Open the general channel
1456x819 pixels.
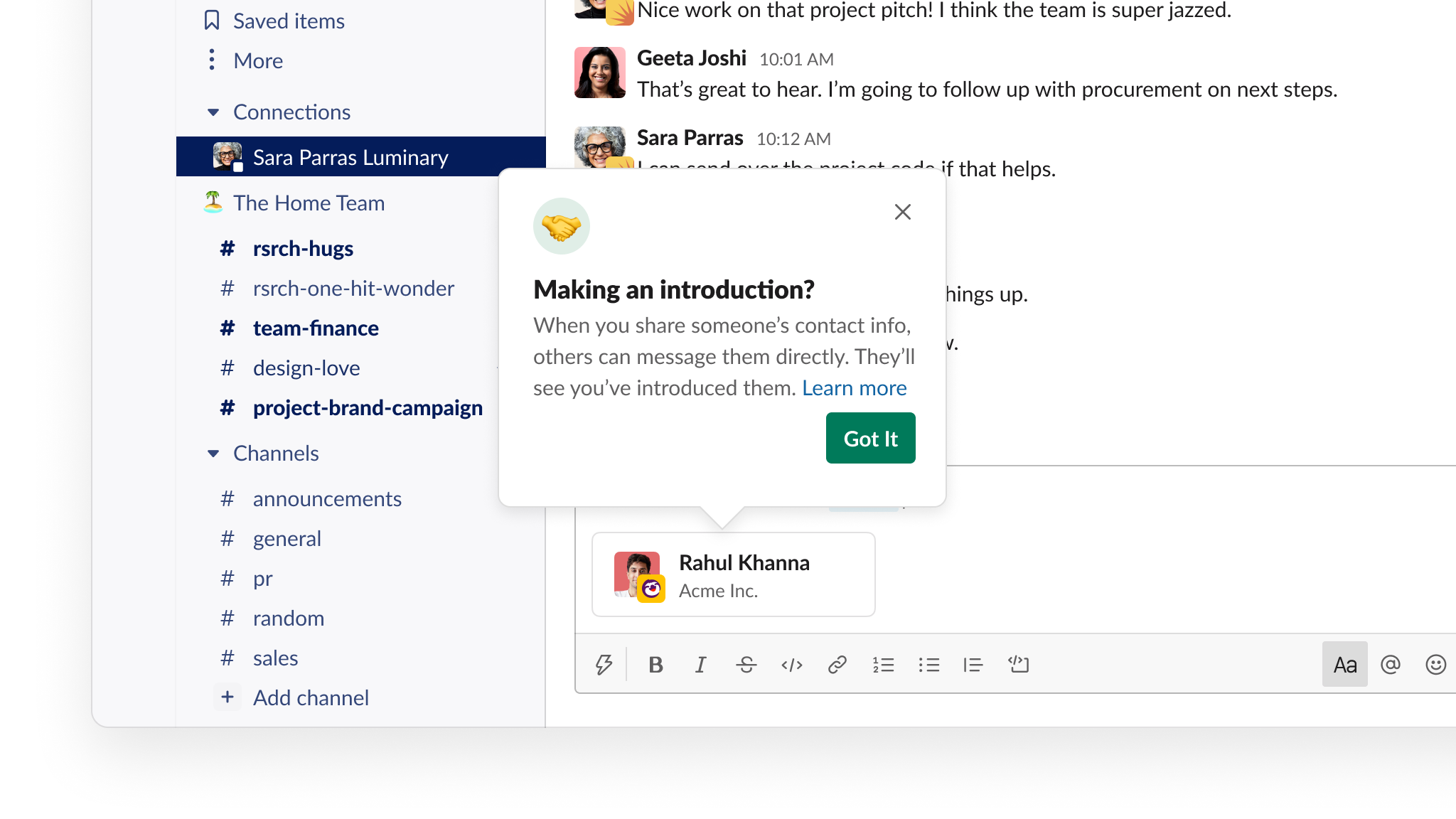(x=287, y=538)
